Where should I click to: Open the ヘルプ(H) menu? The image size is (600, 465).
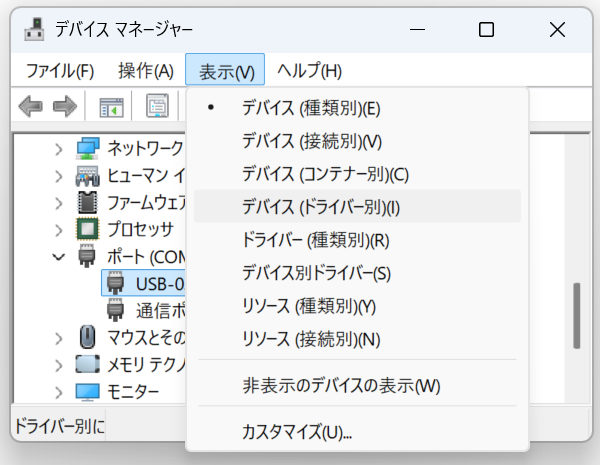click(x=310, y=71)
